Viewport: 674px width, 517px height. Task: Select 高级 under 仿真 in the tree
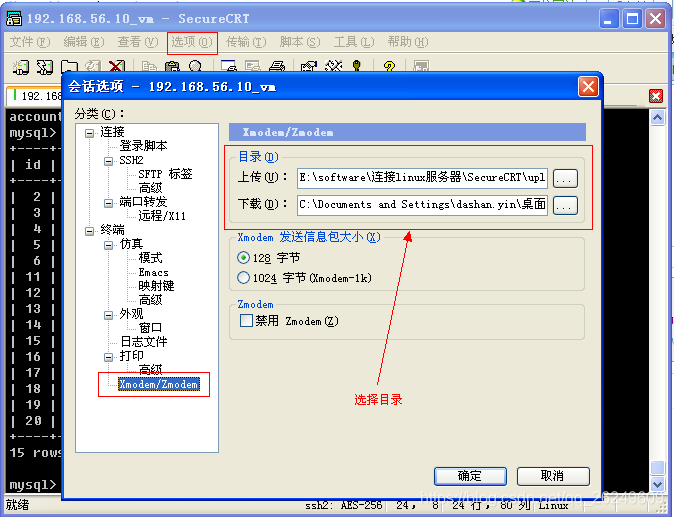(x=150, y=300)
